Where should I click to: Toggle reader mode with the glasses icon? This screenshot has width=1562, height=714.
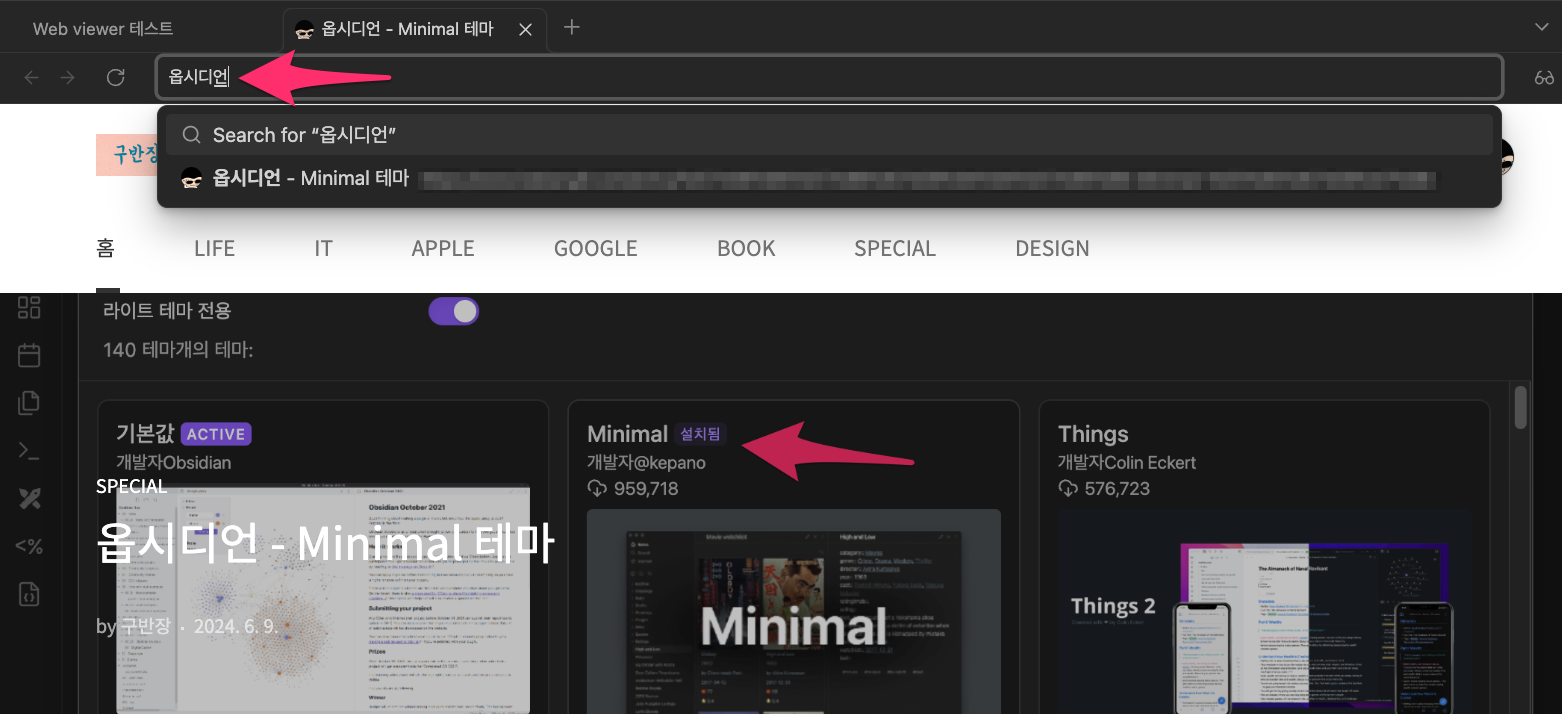point(1544,78)
